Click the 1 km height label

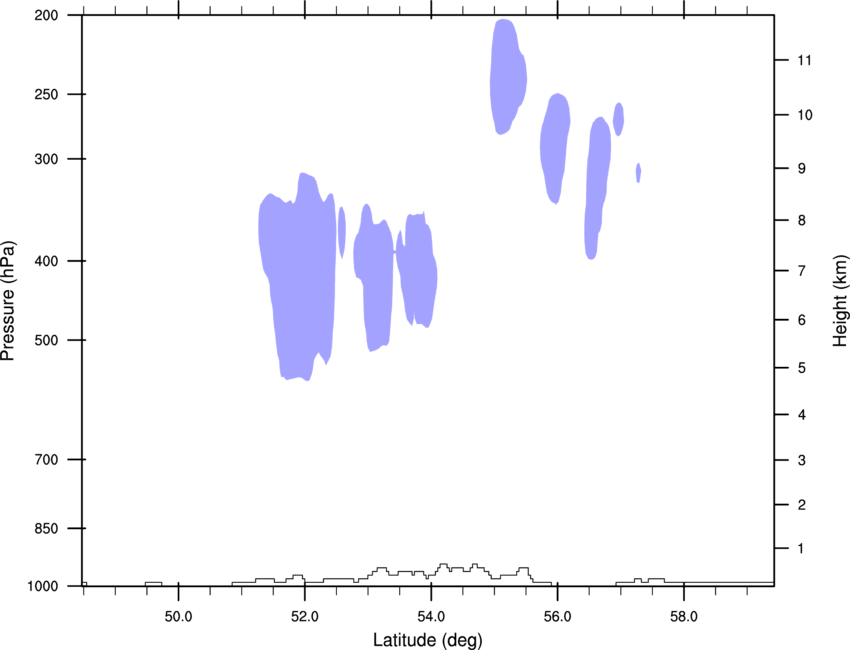[x=801, y=549]
